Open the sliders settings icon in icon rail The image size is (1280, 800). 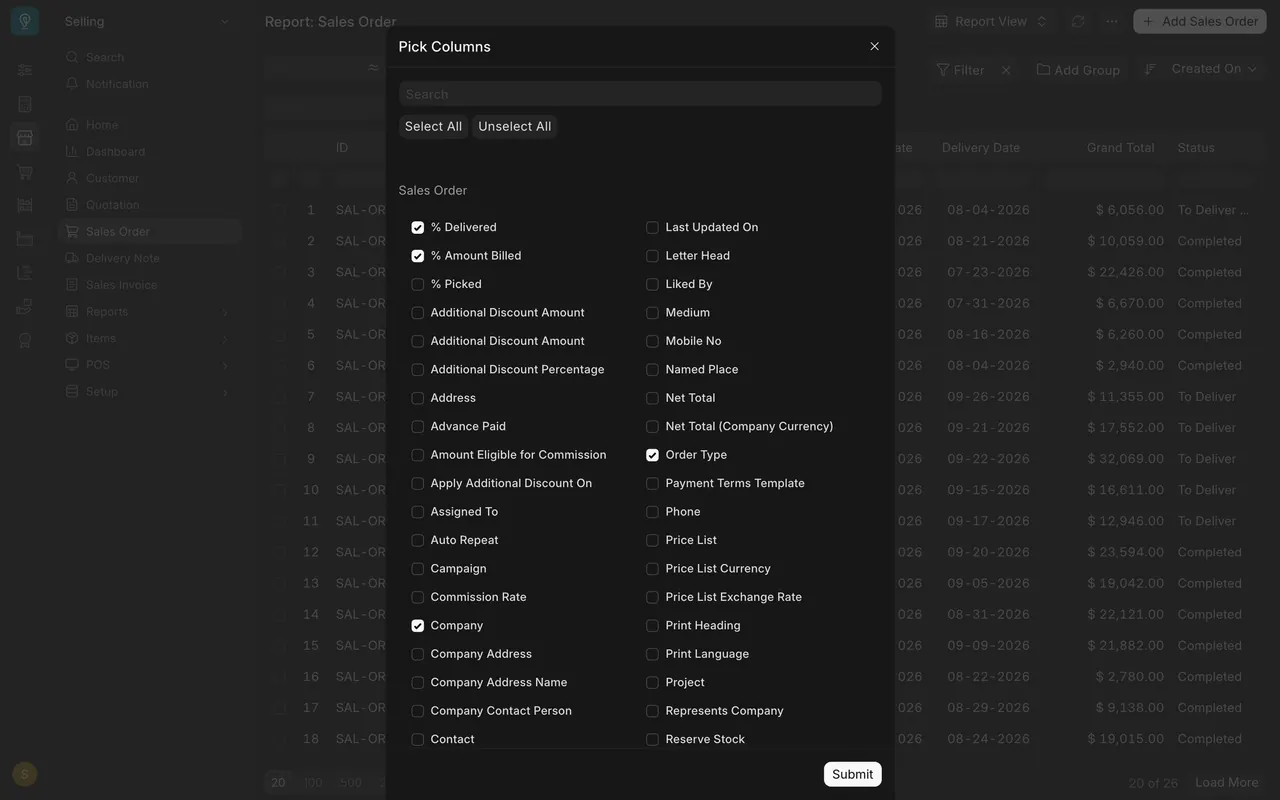point(25,70)
